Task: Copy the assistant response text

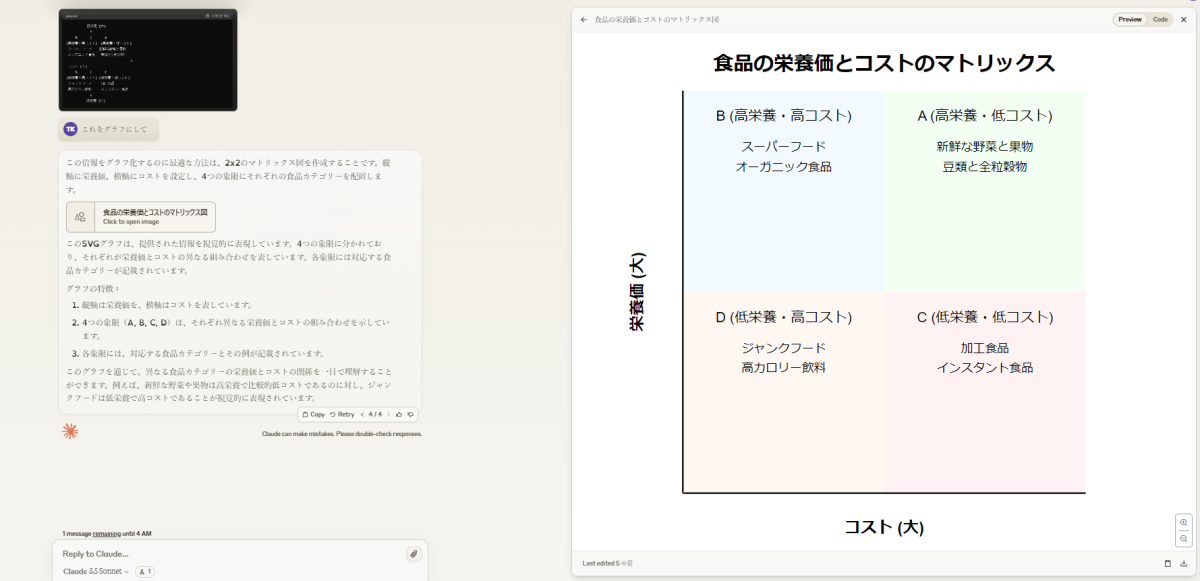Action: tap(314, 414)
